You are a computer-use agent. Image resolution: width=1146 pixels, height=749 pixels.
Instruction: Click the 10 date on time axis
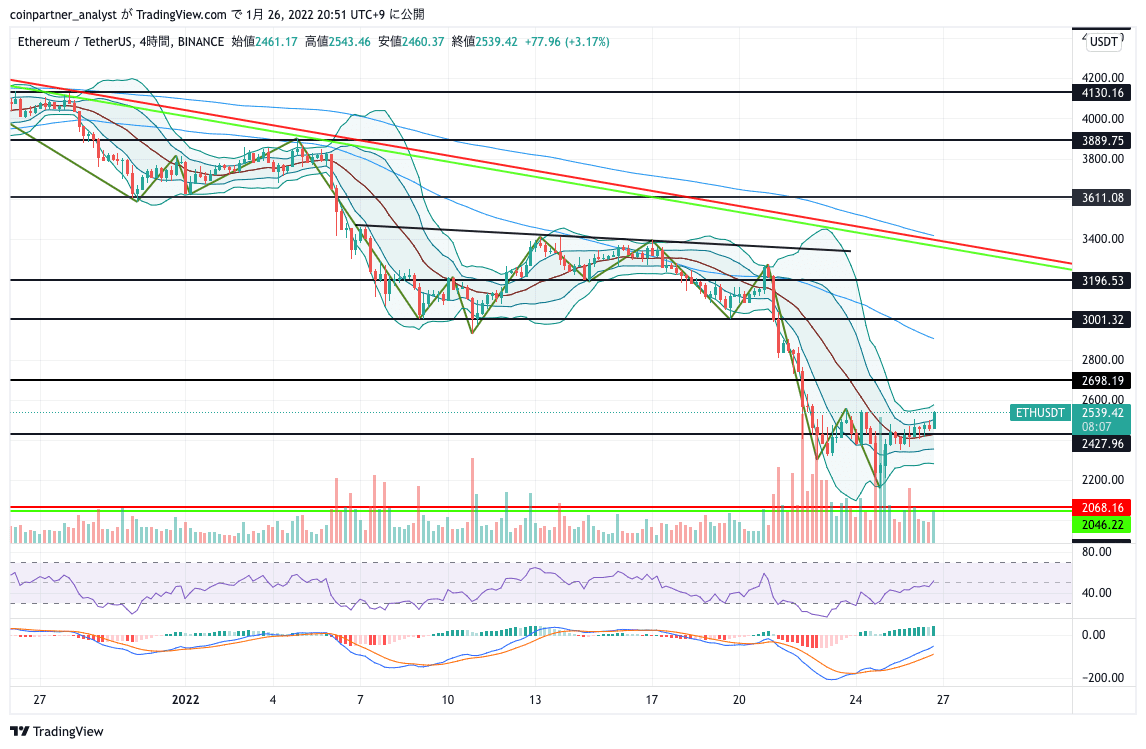[447, 699]
